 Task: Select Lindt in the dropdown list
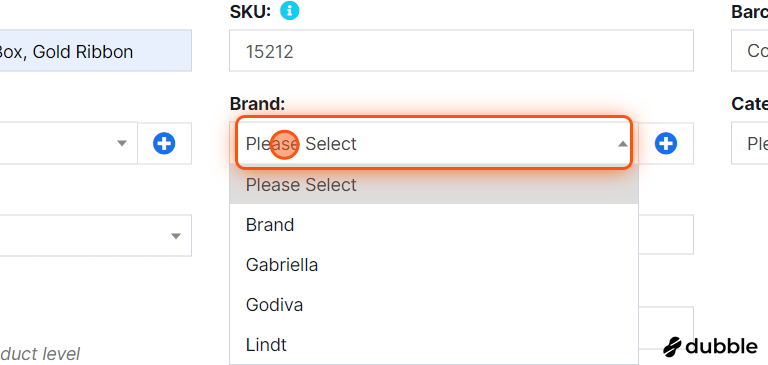point(434,345)
